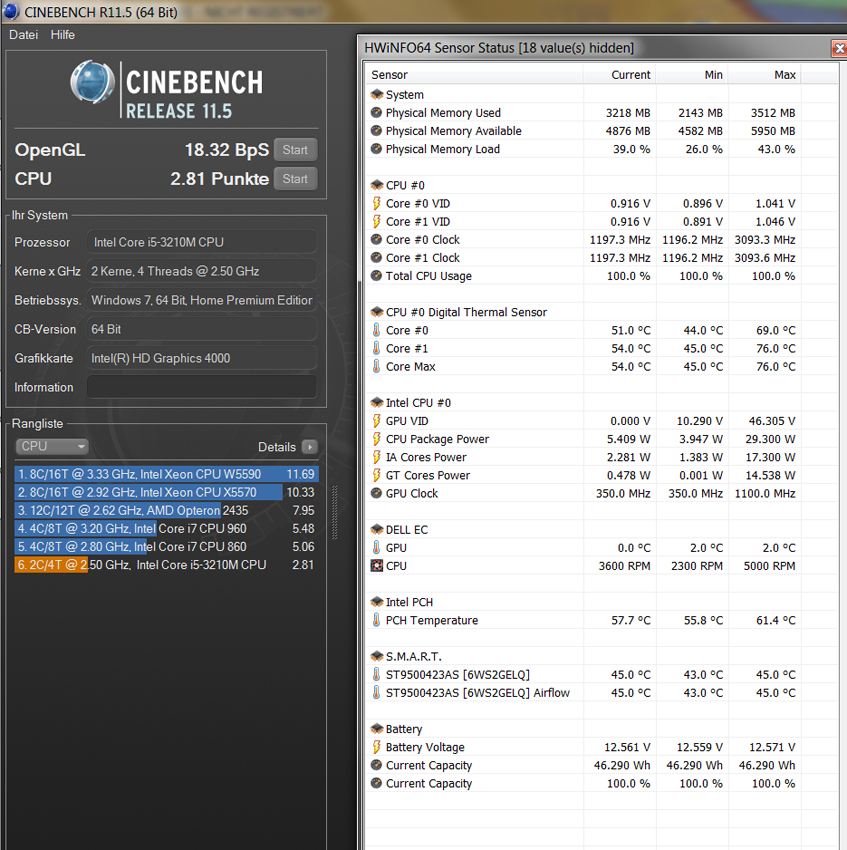
Task: Click the Cinebench globe logo
Action: tap(92, 82)
